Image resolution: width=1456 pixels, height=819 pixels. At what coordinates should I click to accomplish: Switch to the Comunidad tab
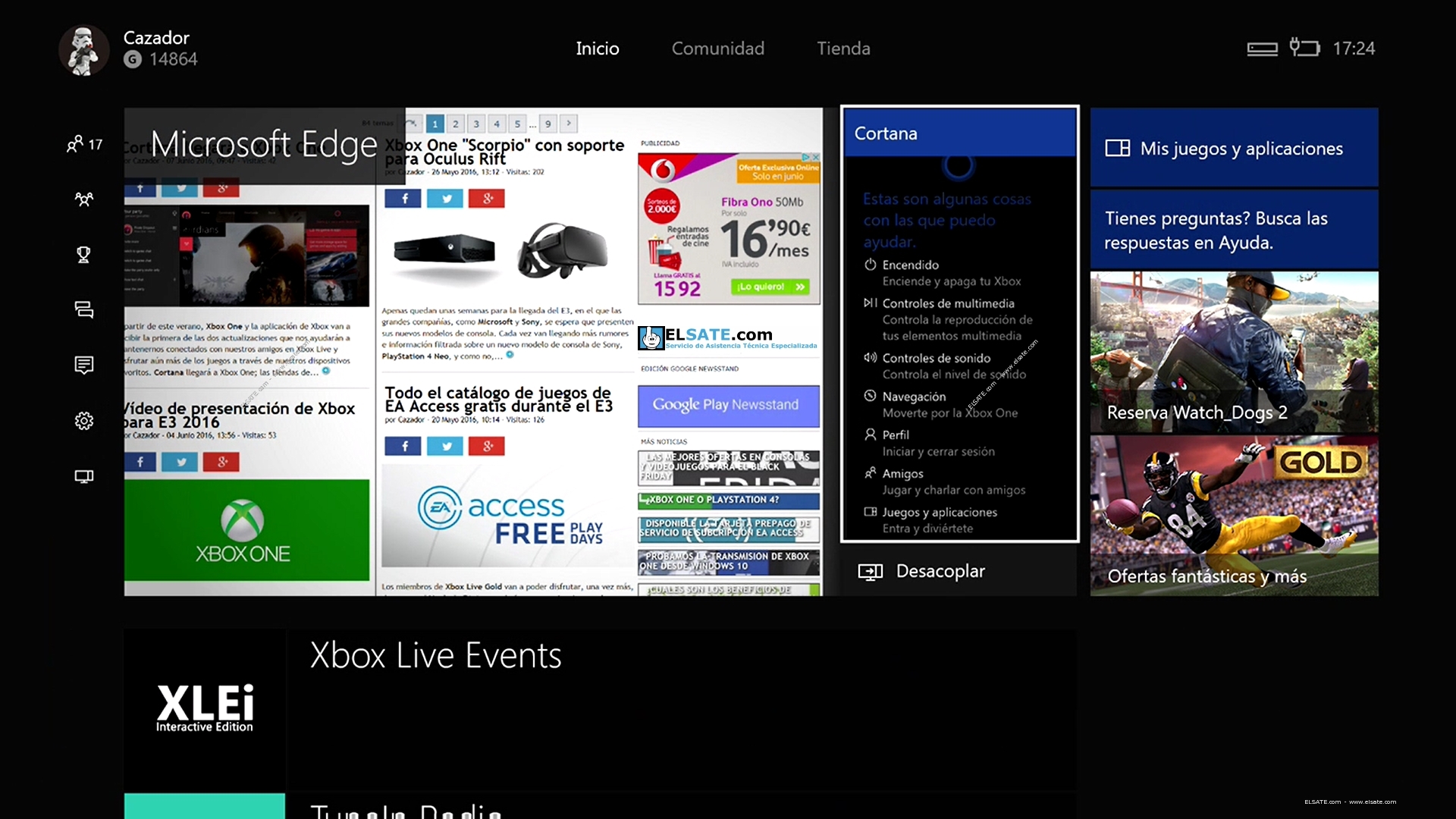point(718,49)
